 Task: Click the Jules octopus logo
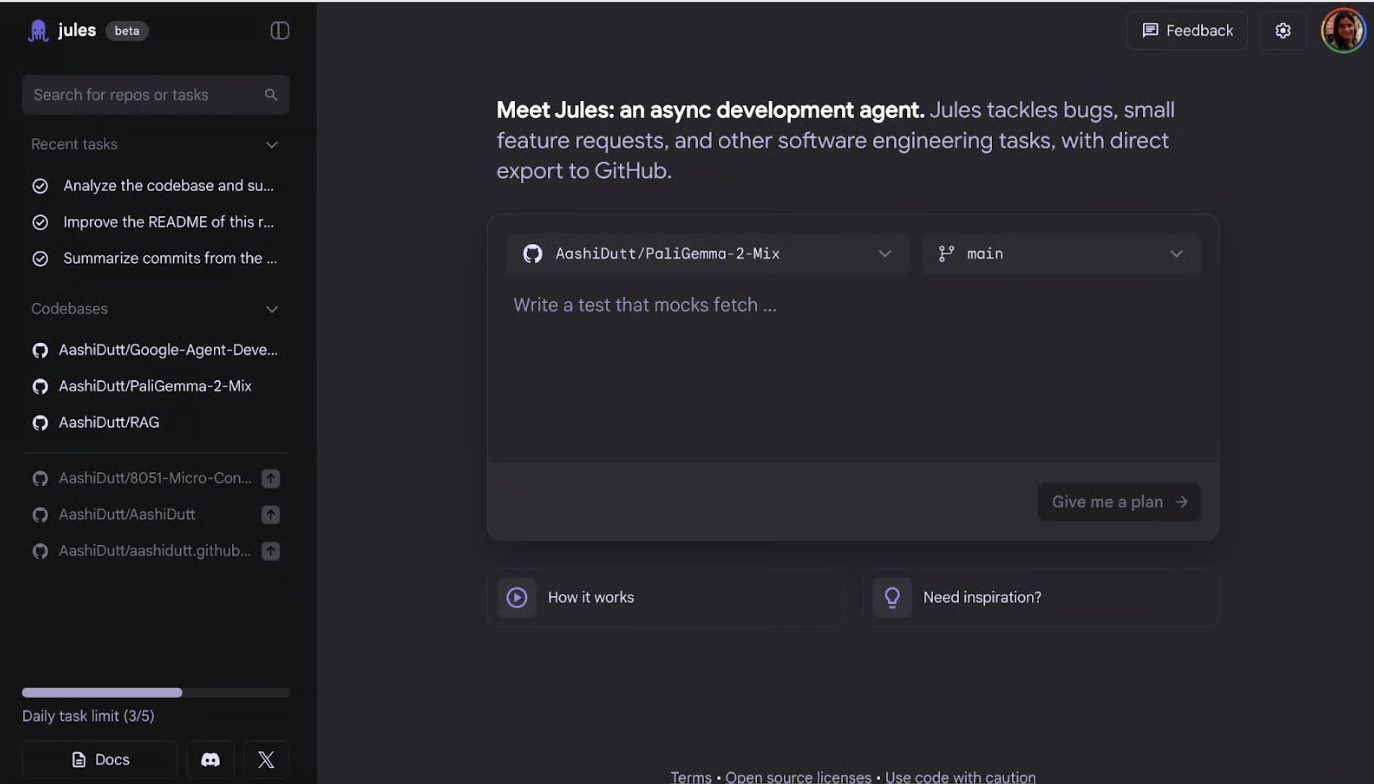click(38, 31)
